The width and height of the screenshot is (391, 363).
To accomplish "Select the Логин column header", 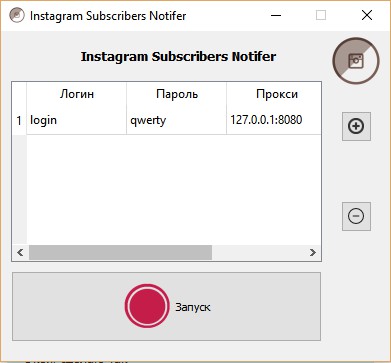I will point(77,94).
